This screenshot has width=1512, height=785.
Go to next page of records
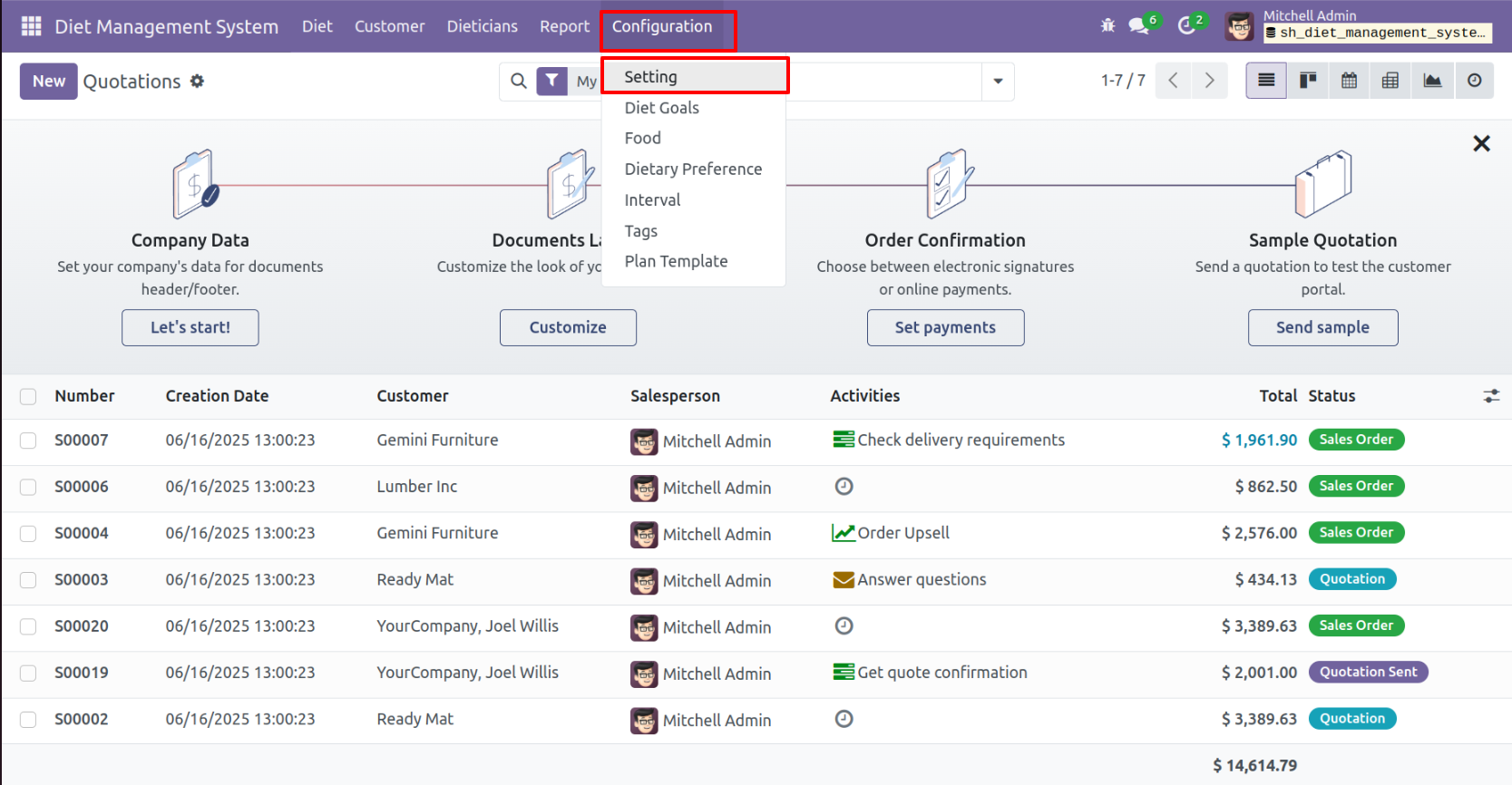(1209, 81)
